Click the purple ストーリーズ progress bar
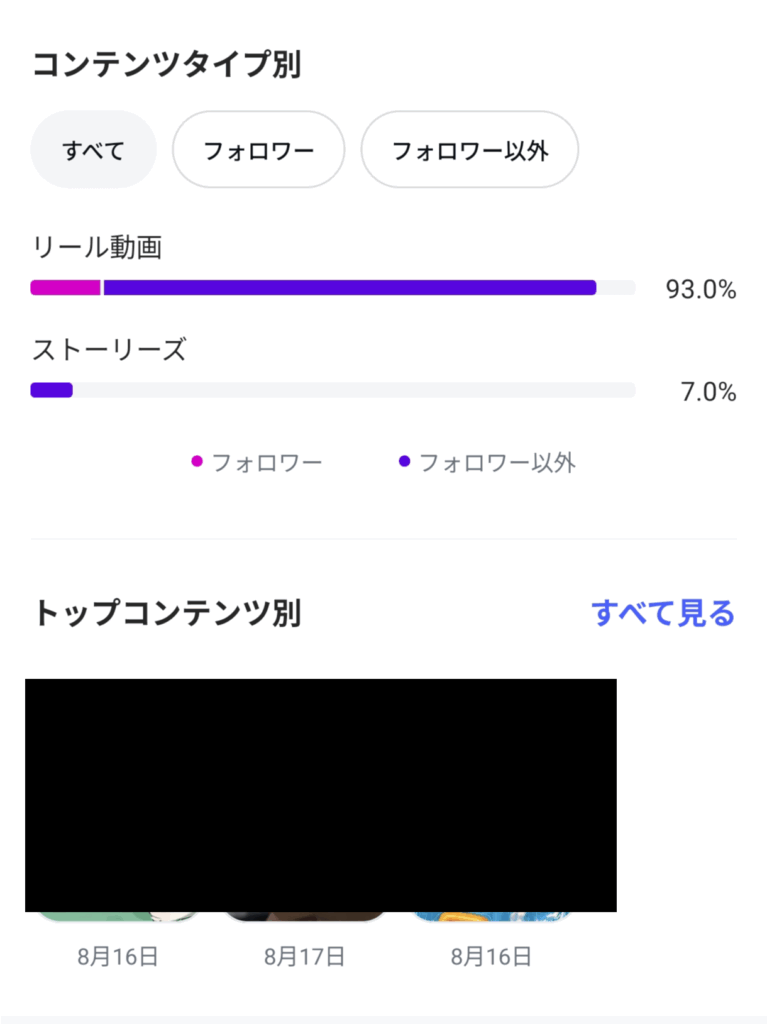This screenshot has height=1024, width=767. [x=51, y=390]
